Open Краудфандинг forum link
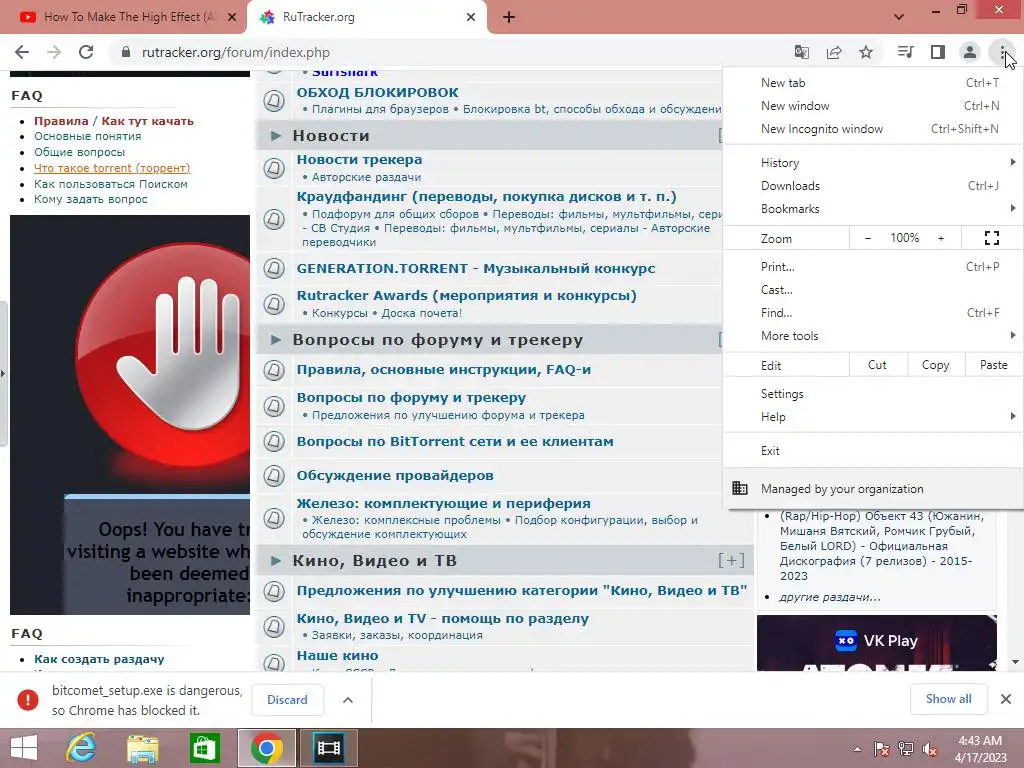 [x=486, y=197]
